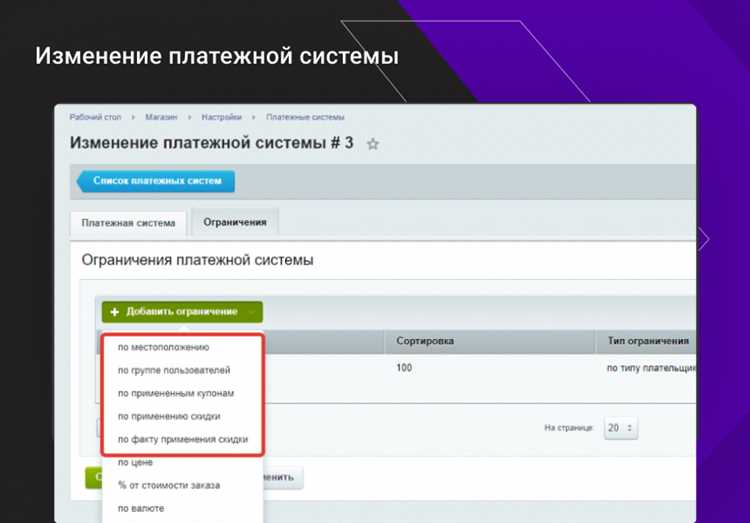Open 'Рабочий стол' breadcrumb link
The image size is (750, 523).
pos(95,117)
